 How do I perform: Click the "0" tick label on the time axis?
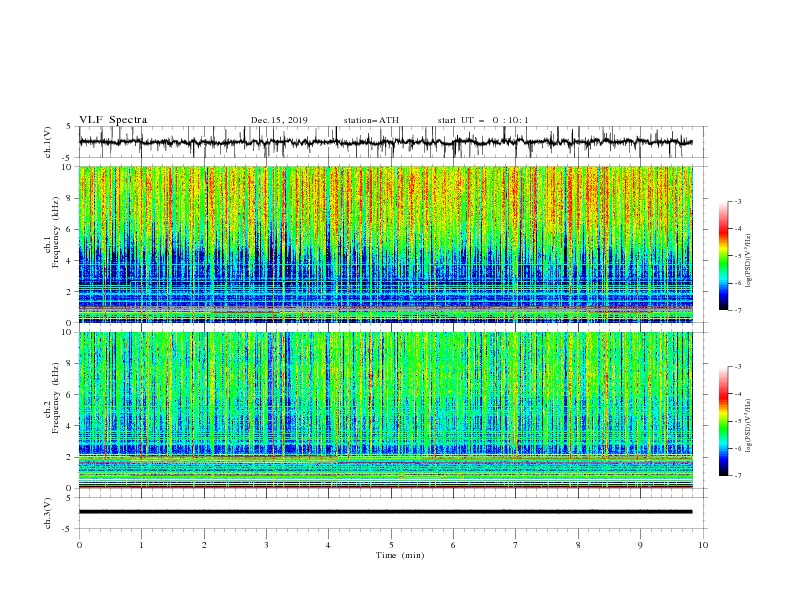pyautogui.click(x=79, y=545)
